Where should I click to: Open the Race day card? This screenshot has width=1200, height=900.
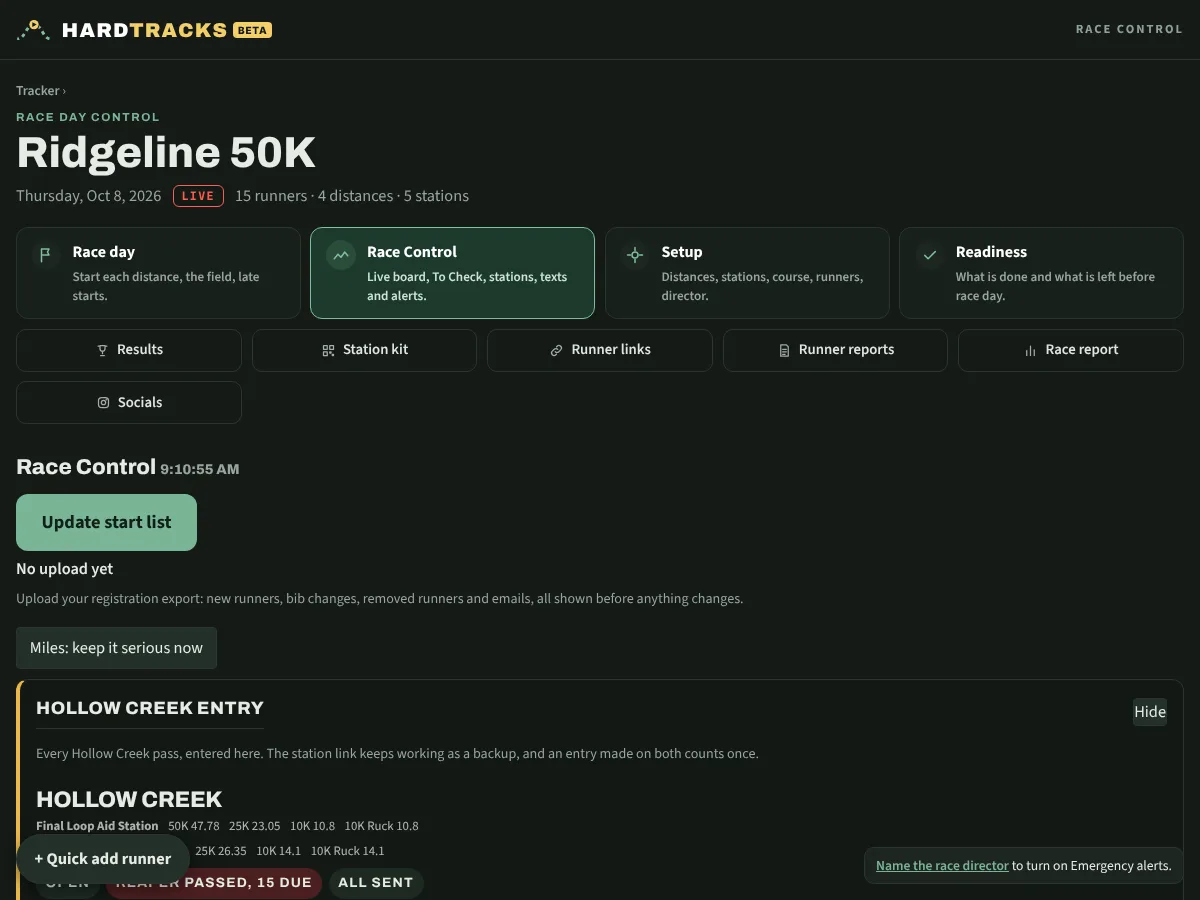(158, 273)
